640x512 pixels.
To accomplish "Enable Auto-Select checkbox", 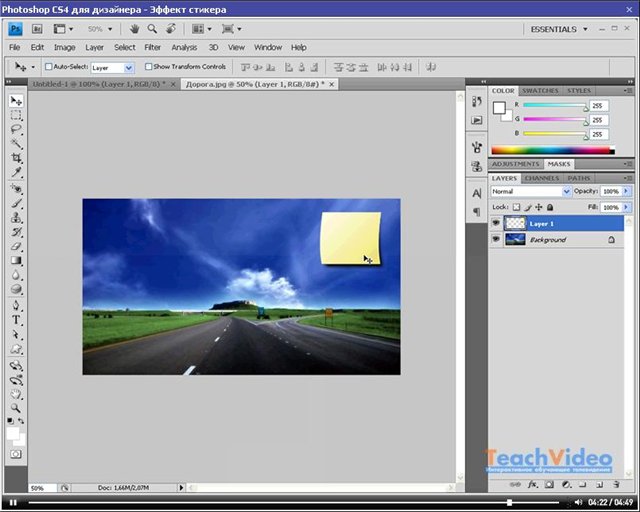I will click(49, 67).
